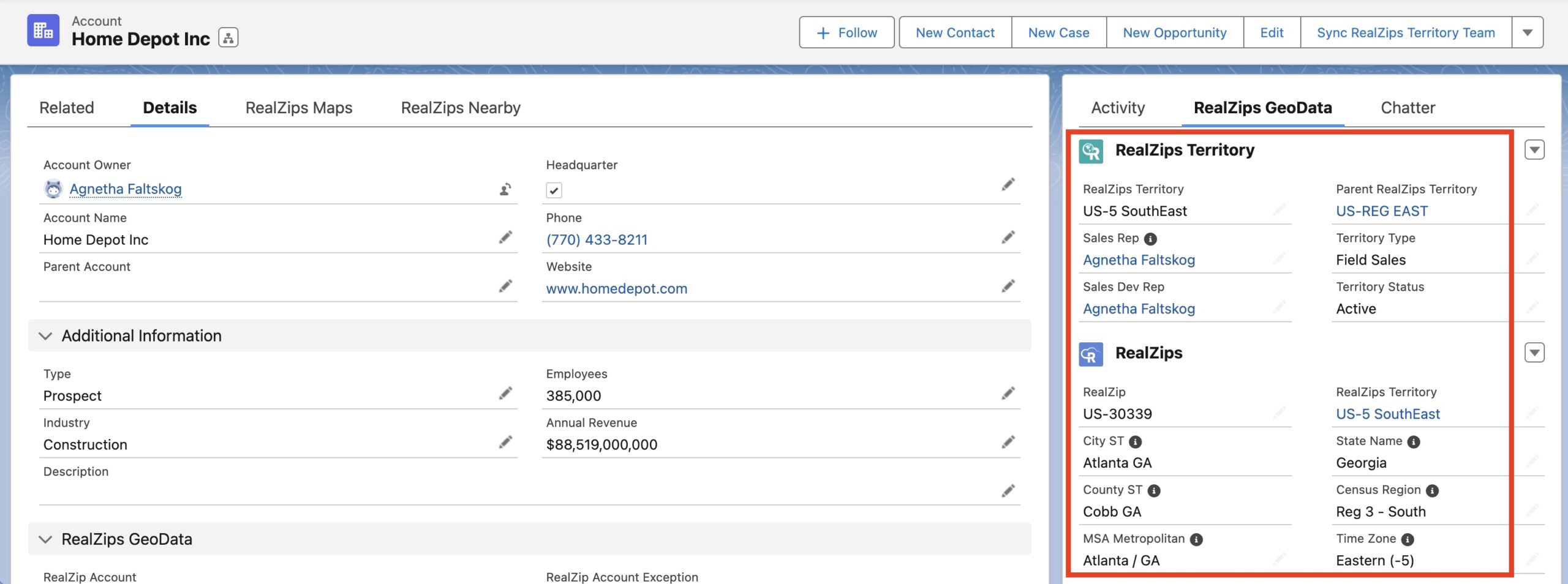This screenshot has height=584, width=1568.
Task: Click the RealZips panel logo icon
Action: pos(1091,354)
